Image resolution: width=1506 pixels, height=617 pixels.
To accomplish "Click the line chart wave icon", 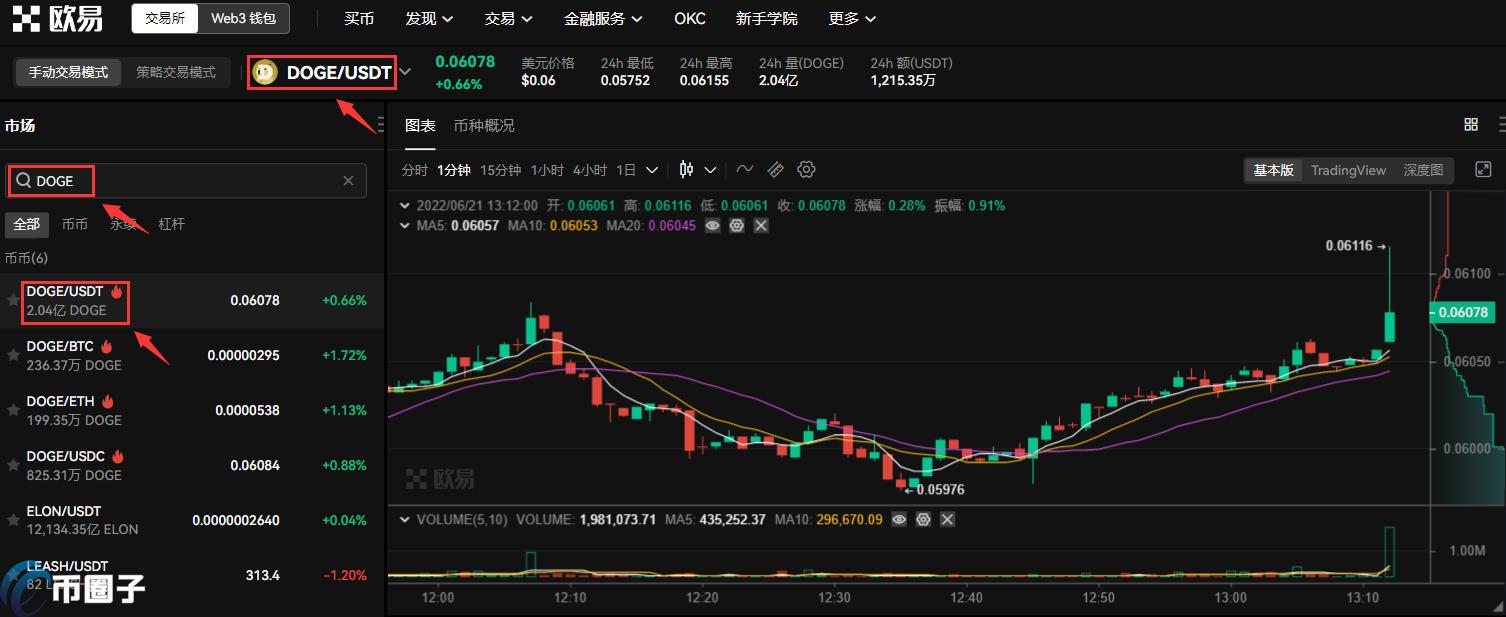I will coord(744,169).
